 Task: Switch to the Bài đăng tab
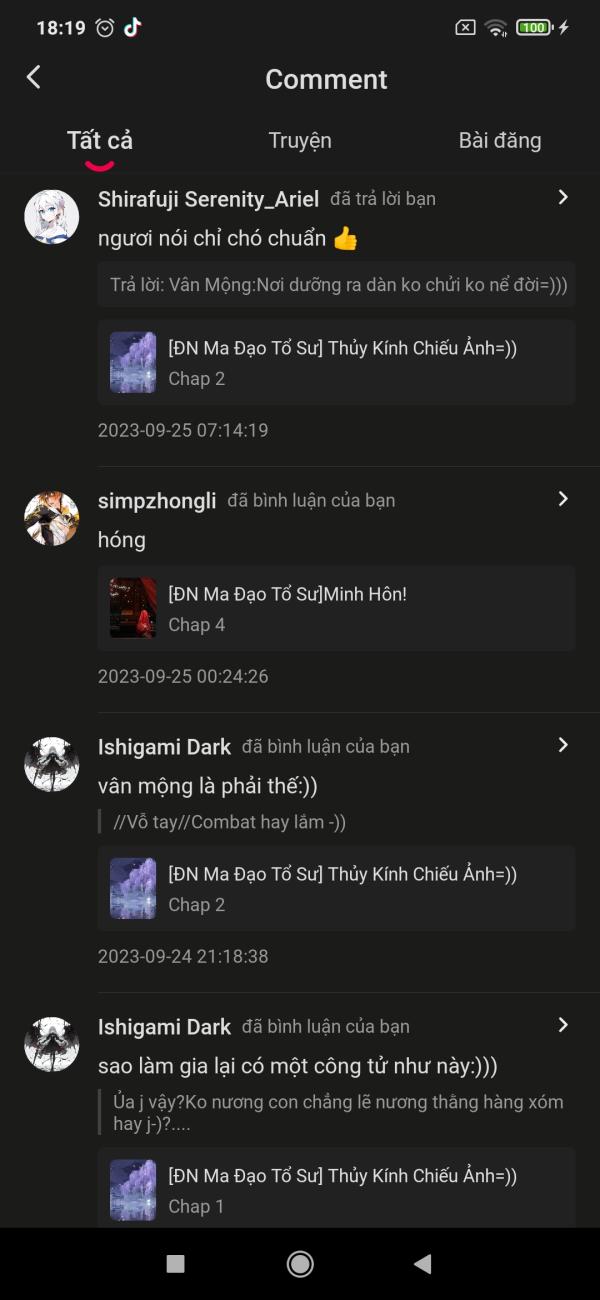pos(500,141)
